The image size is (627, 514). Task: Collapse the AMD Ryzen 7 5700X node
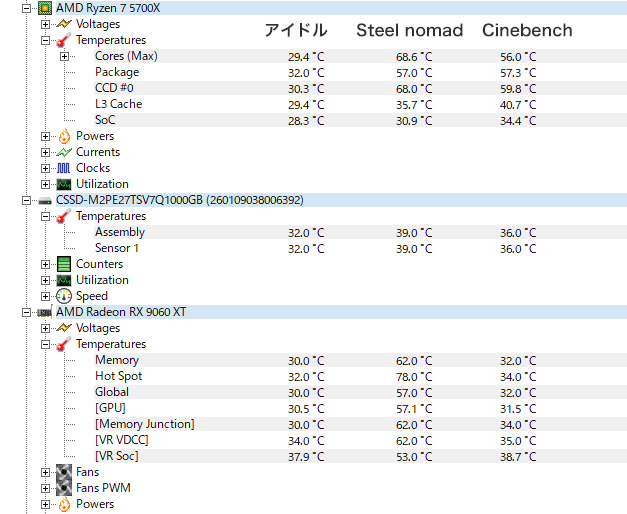[26, 8]
